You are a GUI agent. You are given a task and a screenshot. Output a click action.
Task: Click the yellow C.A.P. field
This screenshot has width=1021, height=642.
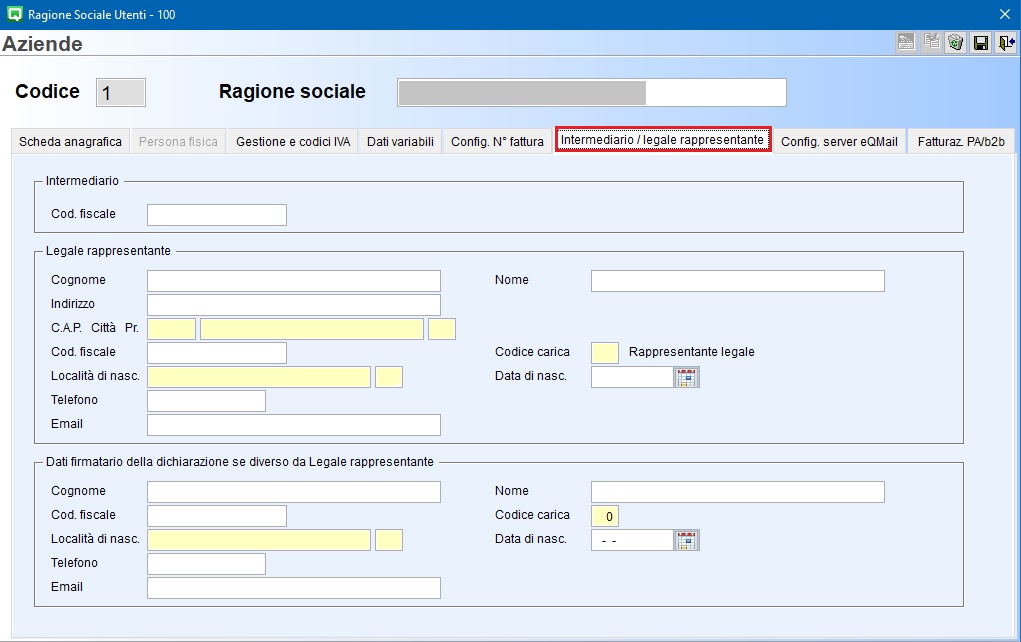(x=171, y=329)
